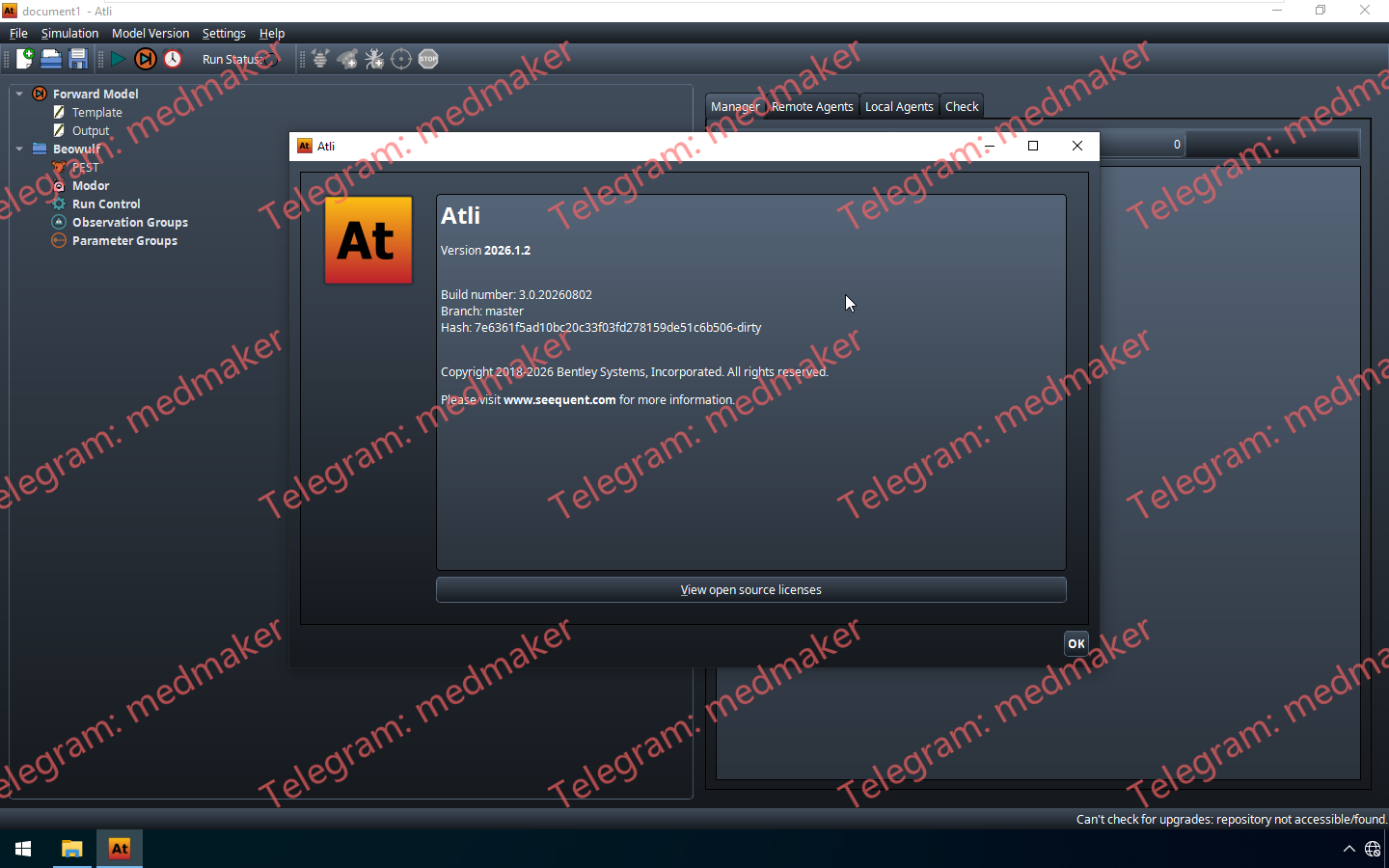Start the run with the green play icon
Viewport: 1389px width, 868px height.
(x=118, y=59)
